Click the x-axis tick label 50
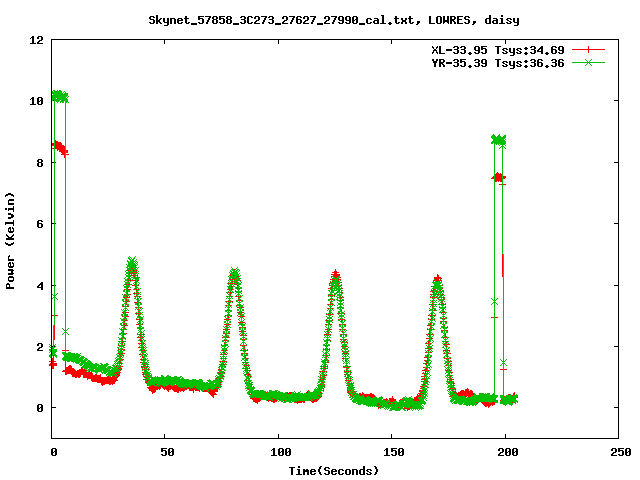Image resolution: width=640 pixels, height=480 pixels. coord(167,452)
